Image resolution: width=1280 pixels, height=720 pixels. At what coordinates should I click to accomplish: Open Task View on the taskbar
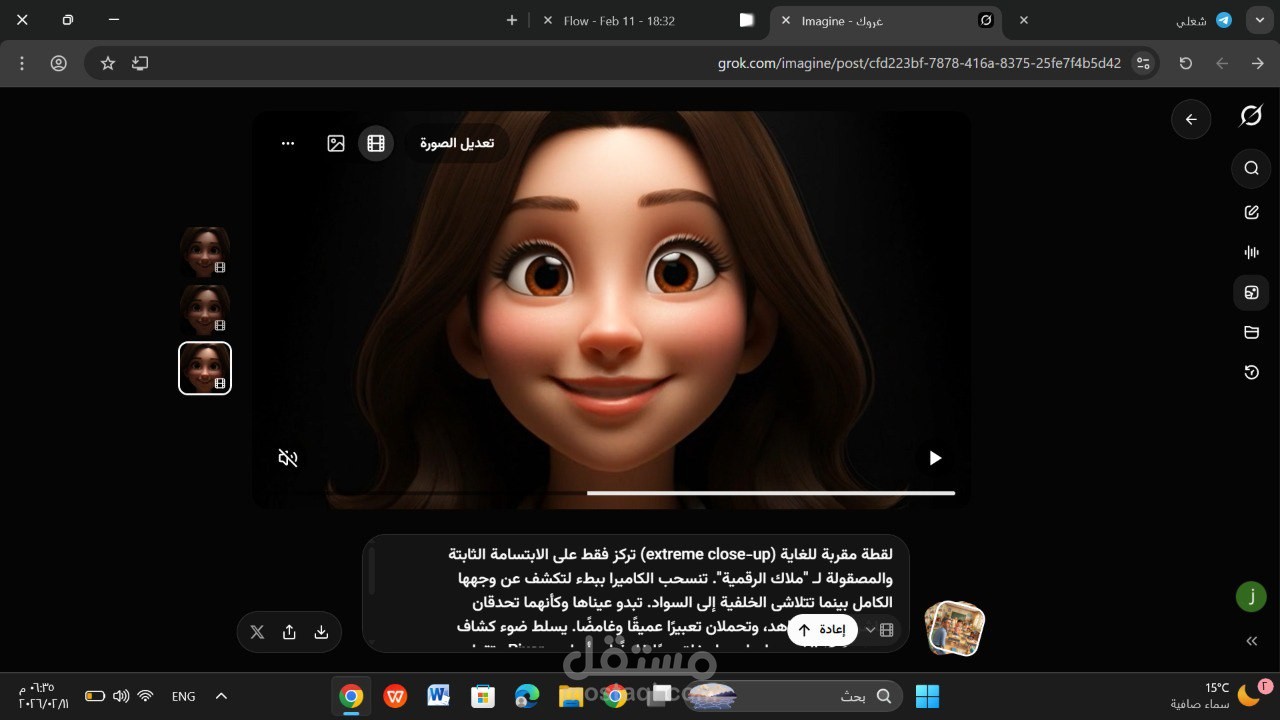click(658, 696)
